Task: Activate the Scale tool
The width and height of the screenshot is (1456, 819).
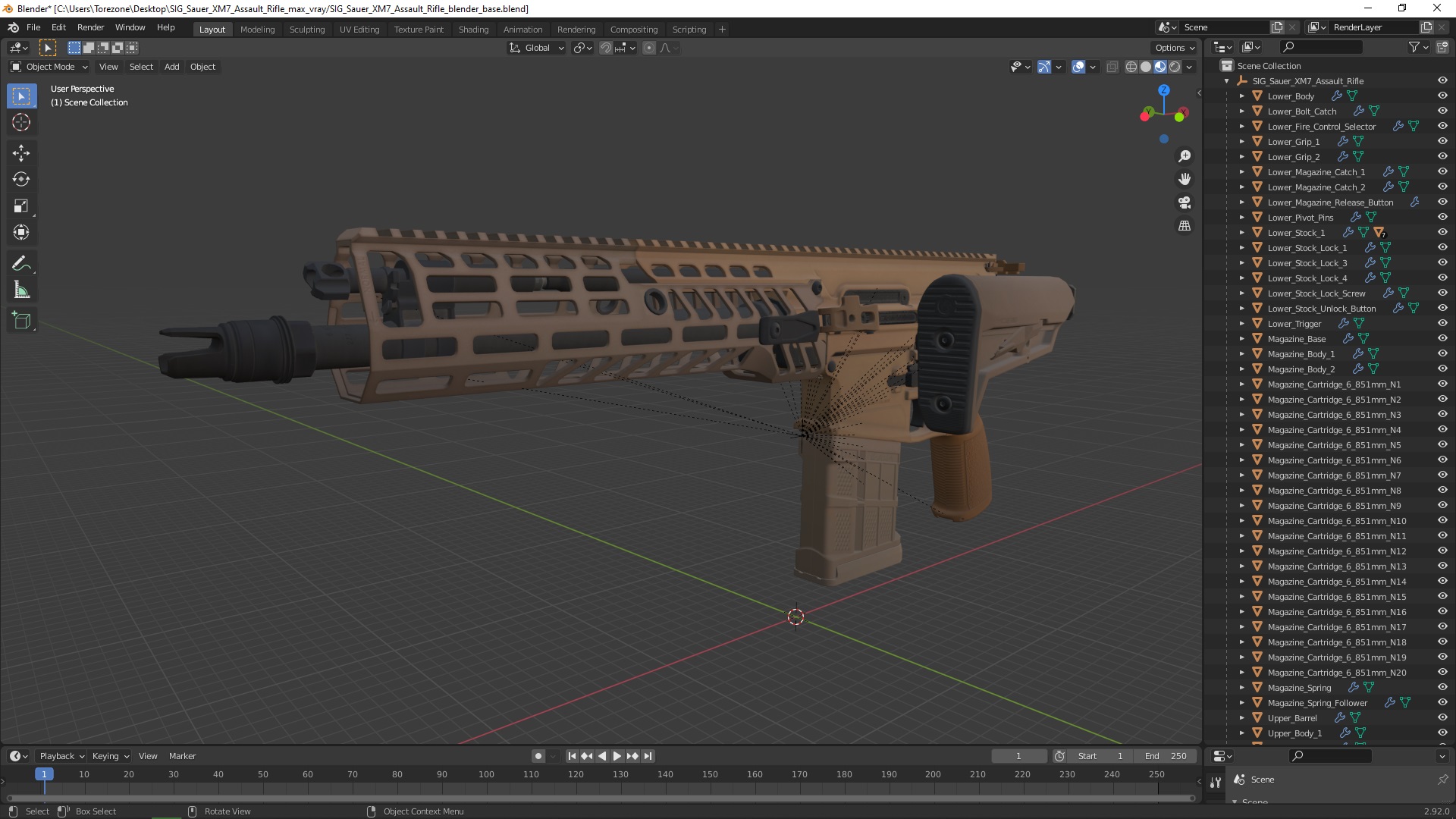Action: click(21, 206)
